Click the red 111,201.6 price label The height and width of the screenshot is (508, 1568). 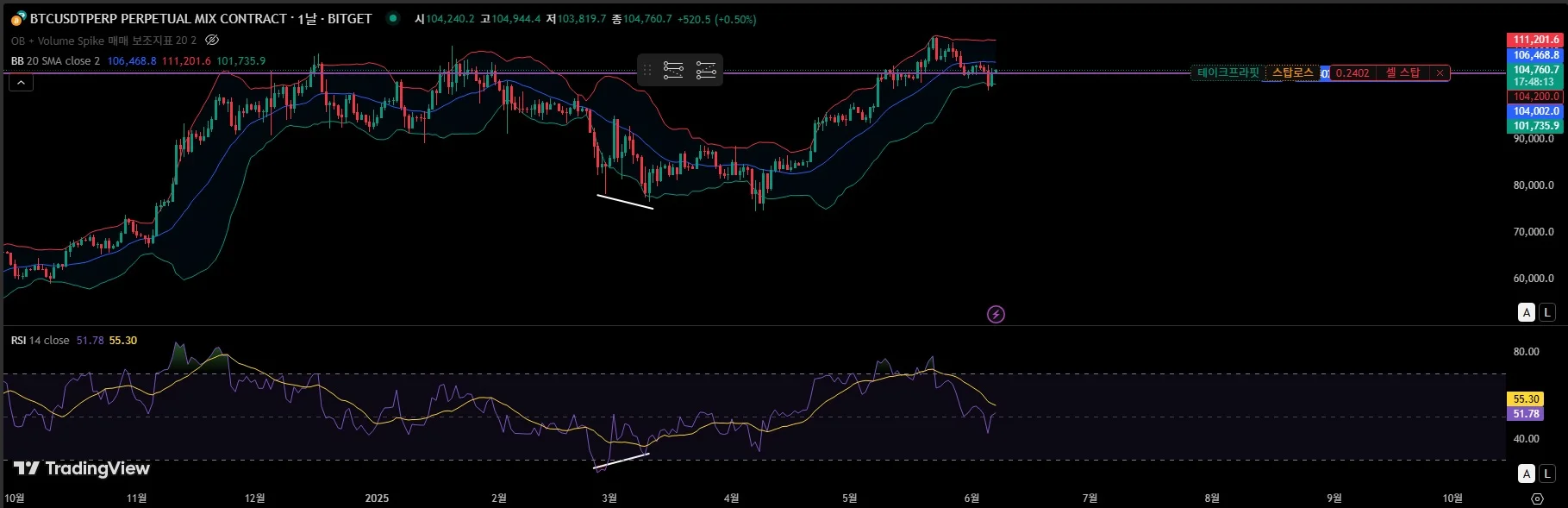pos(1536,40)
